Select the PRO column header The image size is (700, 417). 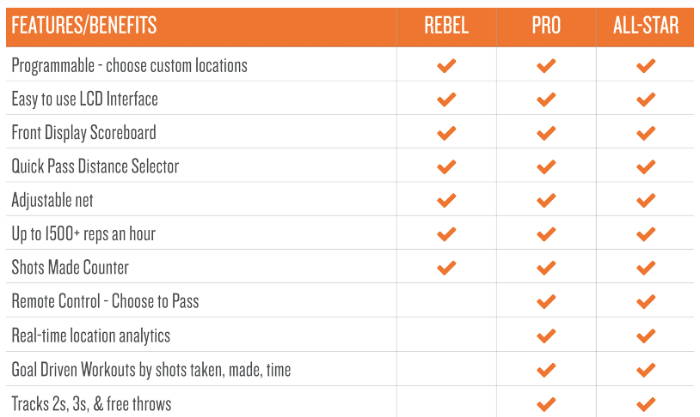coord(546,25)
